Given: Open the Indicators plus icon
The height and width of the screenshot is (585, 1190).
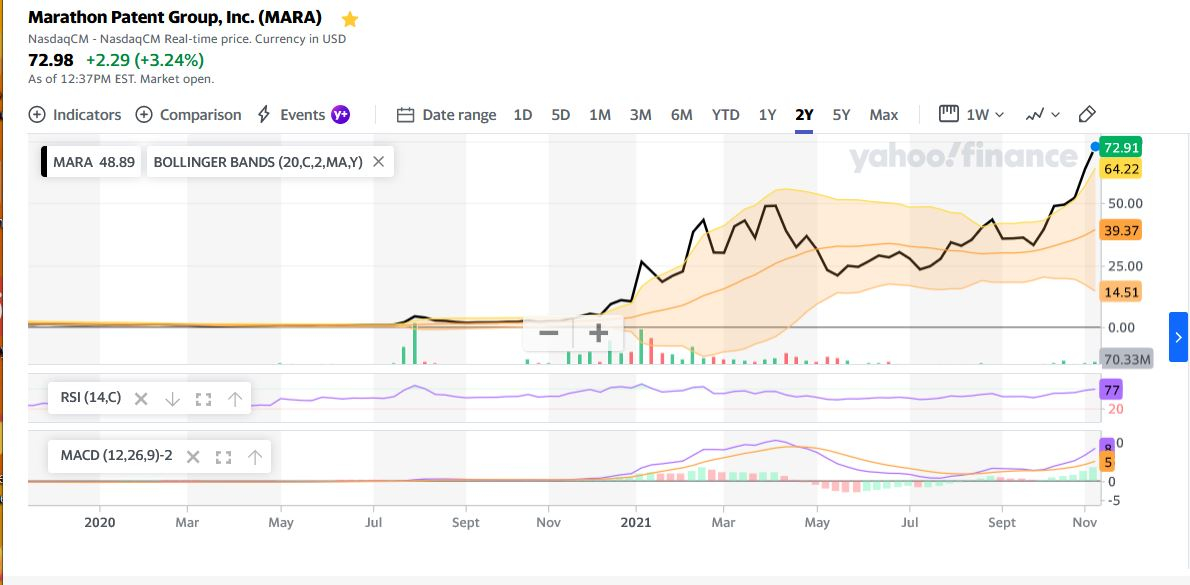Looking at the screenshot, I should 36,115.
